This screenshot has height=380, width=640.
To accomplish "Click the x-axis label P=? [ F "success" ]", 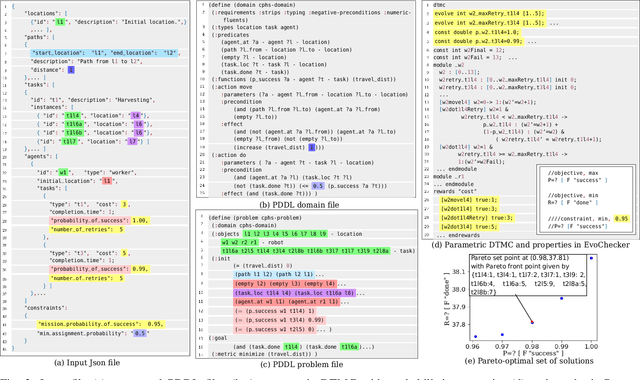I will 532,353.
